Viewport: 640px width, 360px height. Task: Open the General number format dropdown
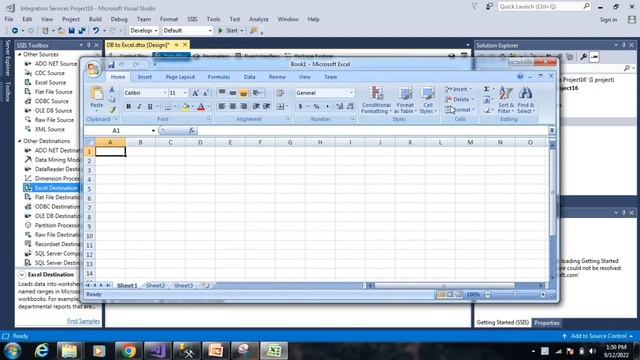pyautogui.click(x=351, y=93)
